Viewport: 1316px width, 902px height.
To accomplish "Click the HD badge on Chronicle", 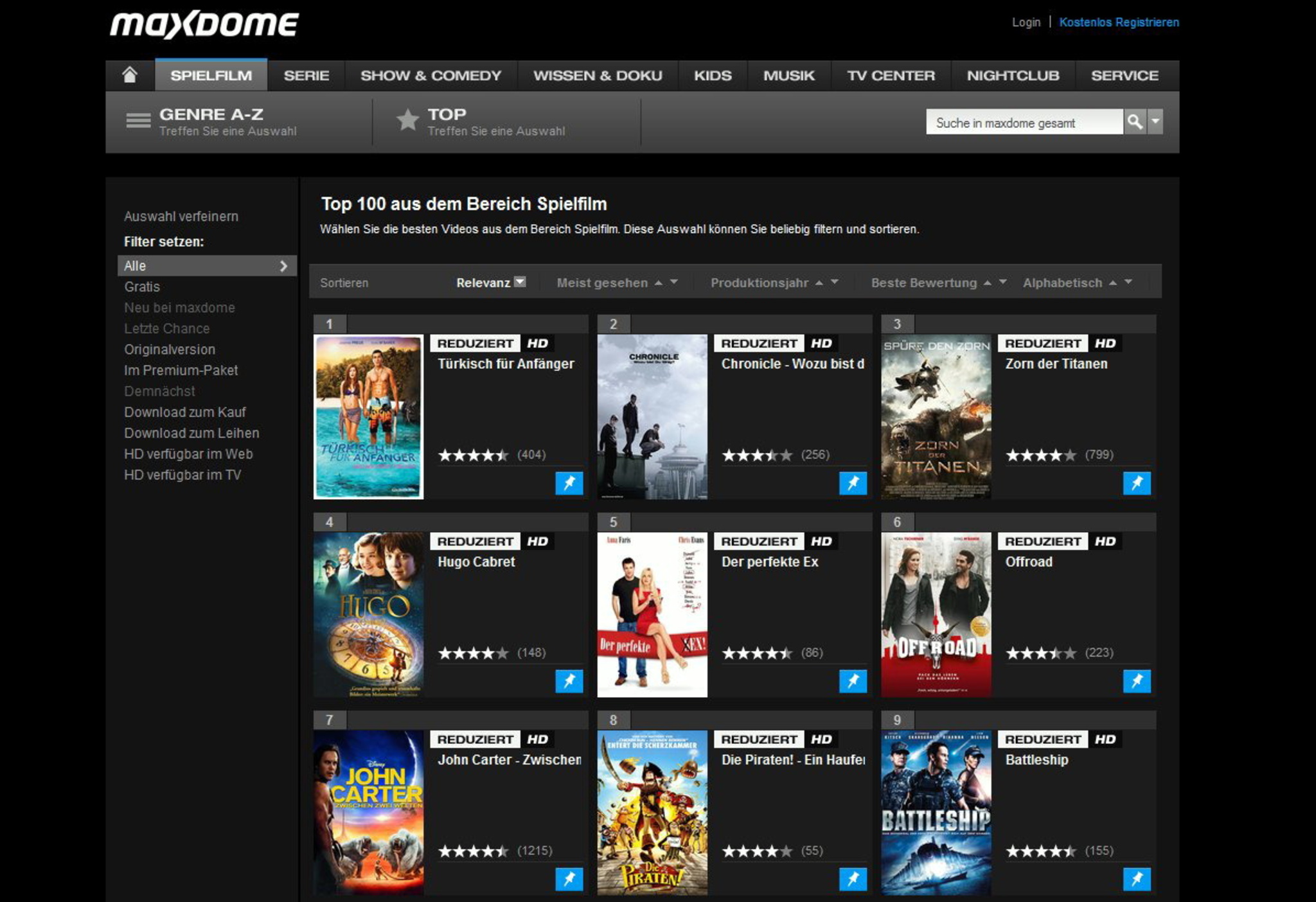I will click(821, 343).
